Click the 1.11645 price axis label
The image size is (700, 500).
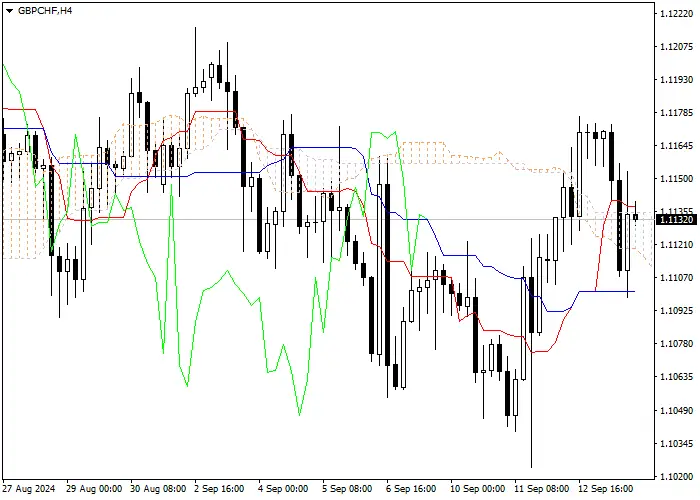(x=676, y=146)
